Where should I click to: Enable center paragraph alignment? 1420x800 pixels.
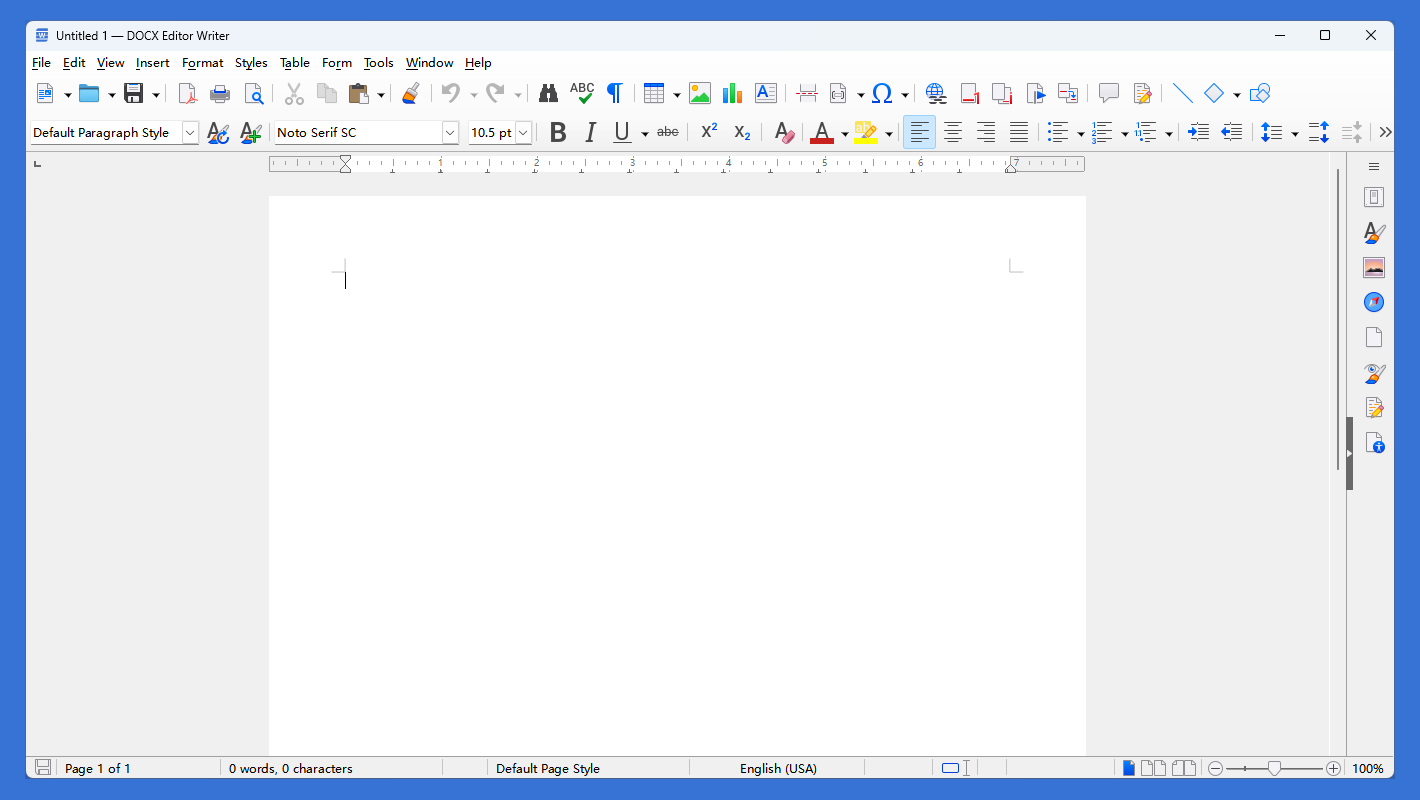click(x=953, y=132)
